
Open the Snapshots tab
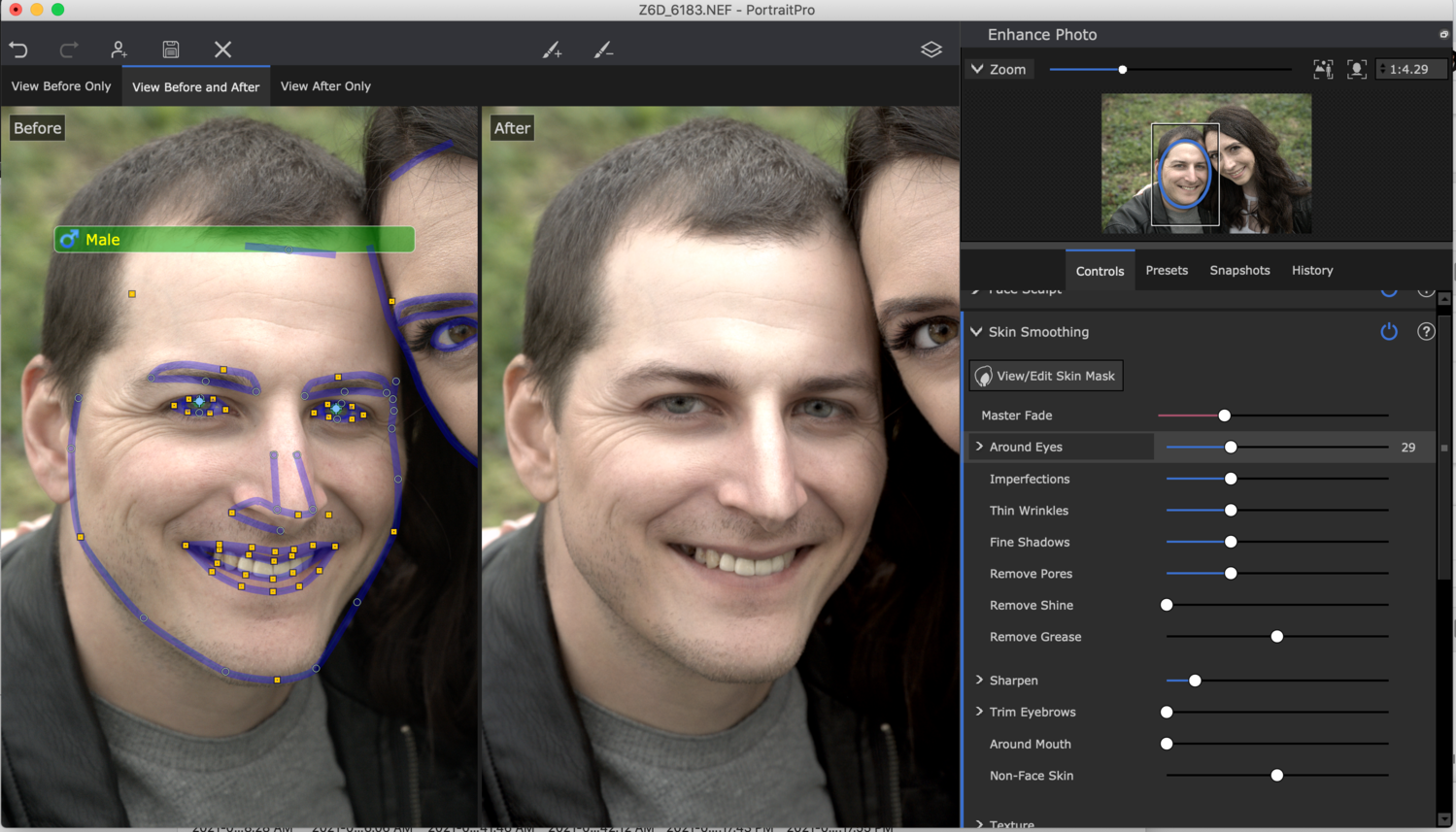[x=1239, y=271]
